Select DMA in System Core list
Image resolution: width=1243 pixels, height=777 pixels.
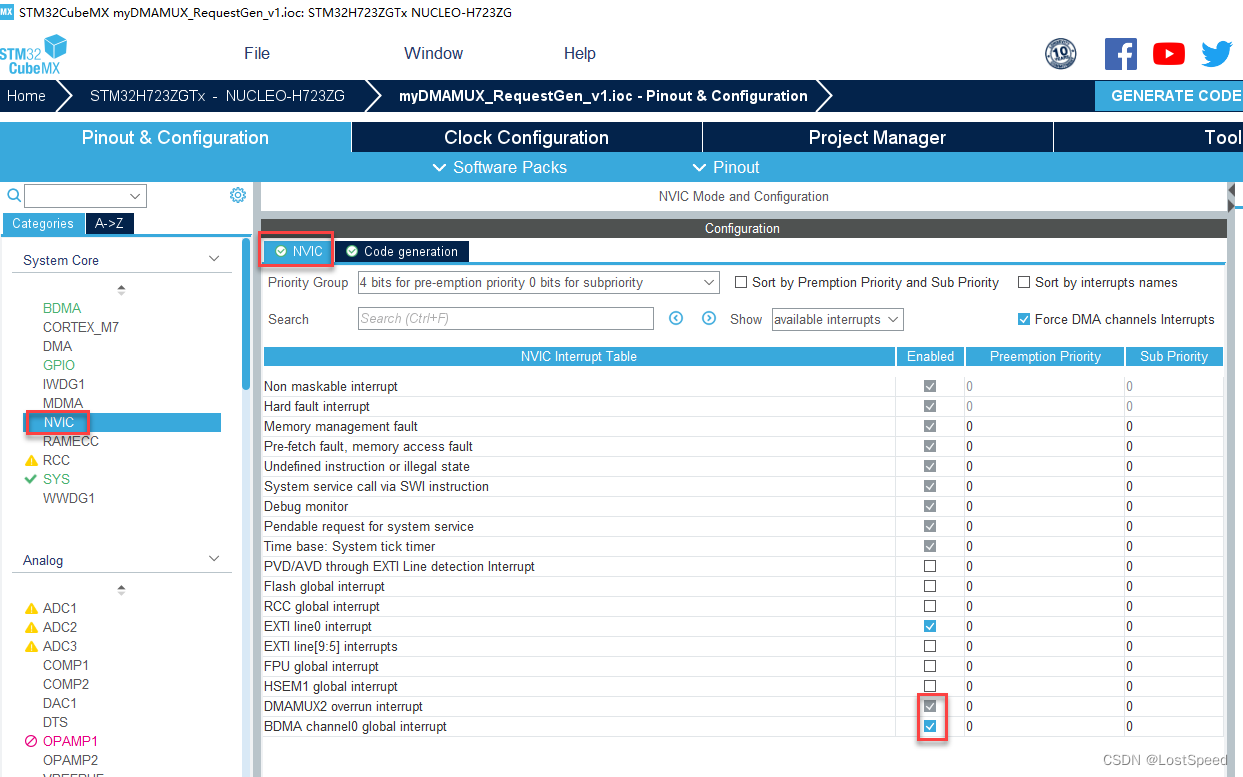[57, 346]
